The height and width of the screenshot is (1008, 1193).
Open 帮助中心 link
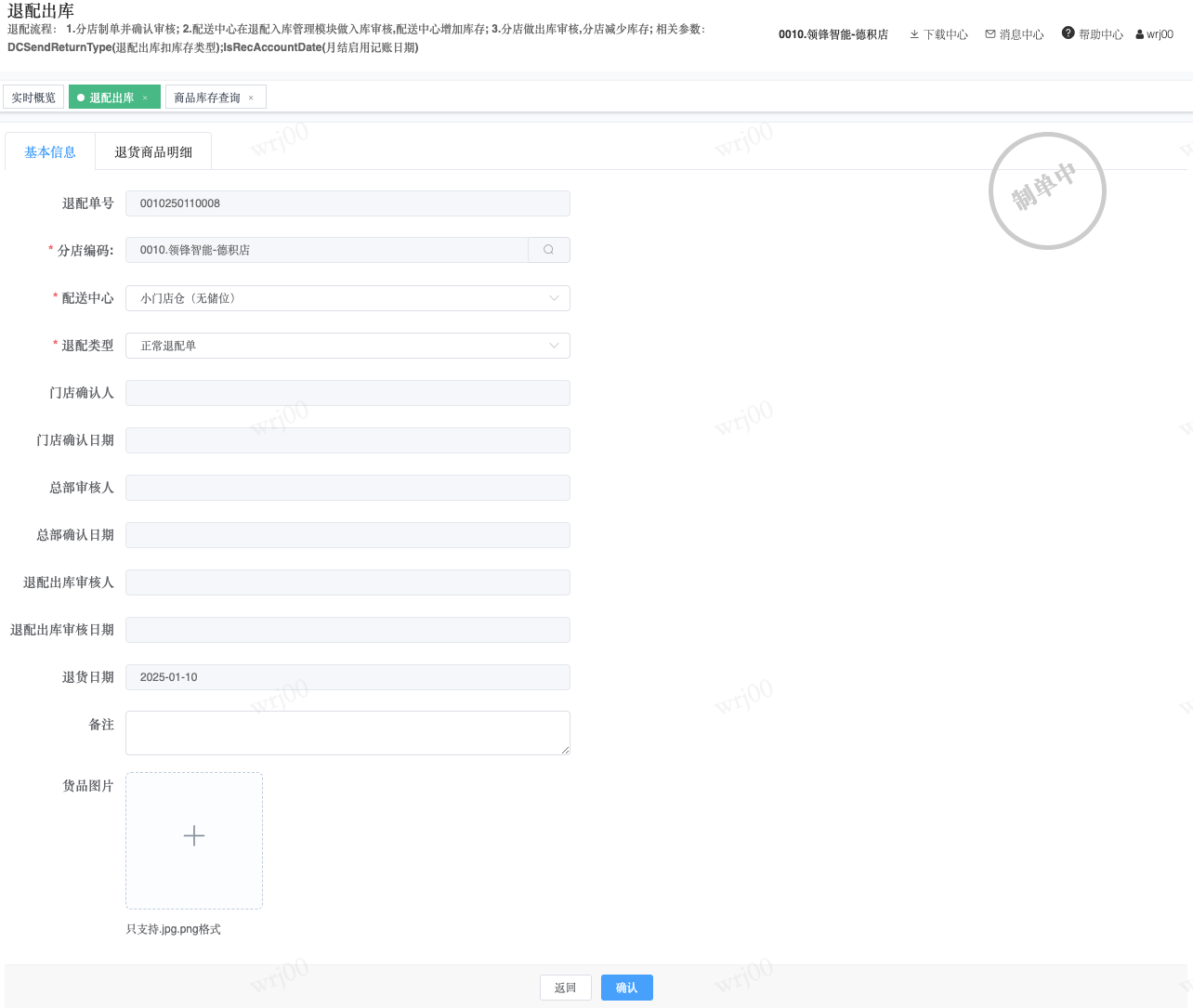pos(1101,34)
